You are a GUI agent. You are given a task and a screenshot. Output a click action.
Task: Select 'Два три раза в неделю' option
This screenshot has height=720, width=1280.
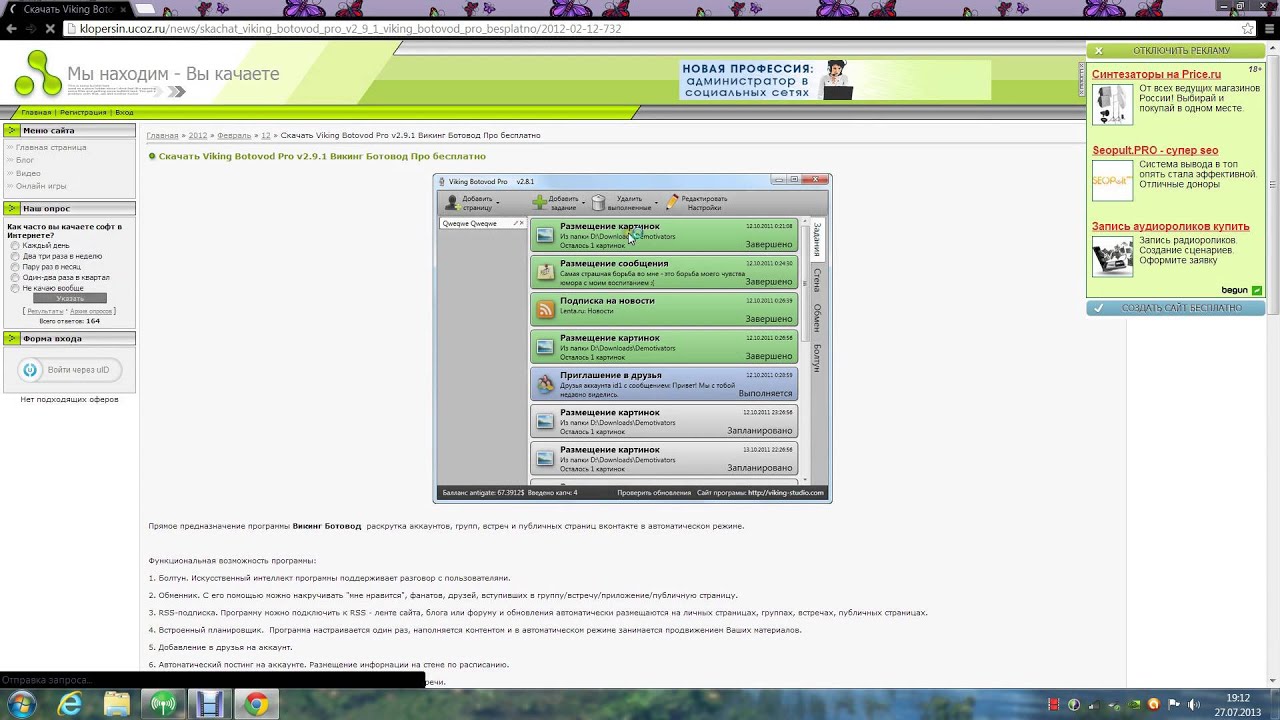(x=15, y=257)
